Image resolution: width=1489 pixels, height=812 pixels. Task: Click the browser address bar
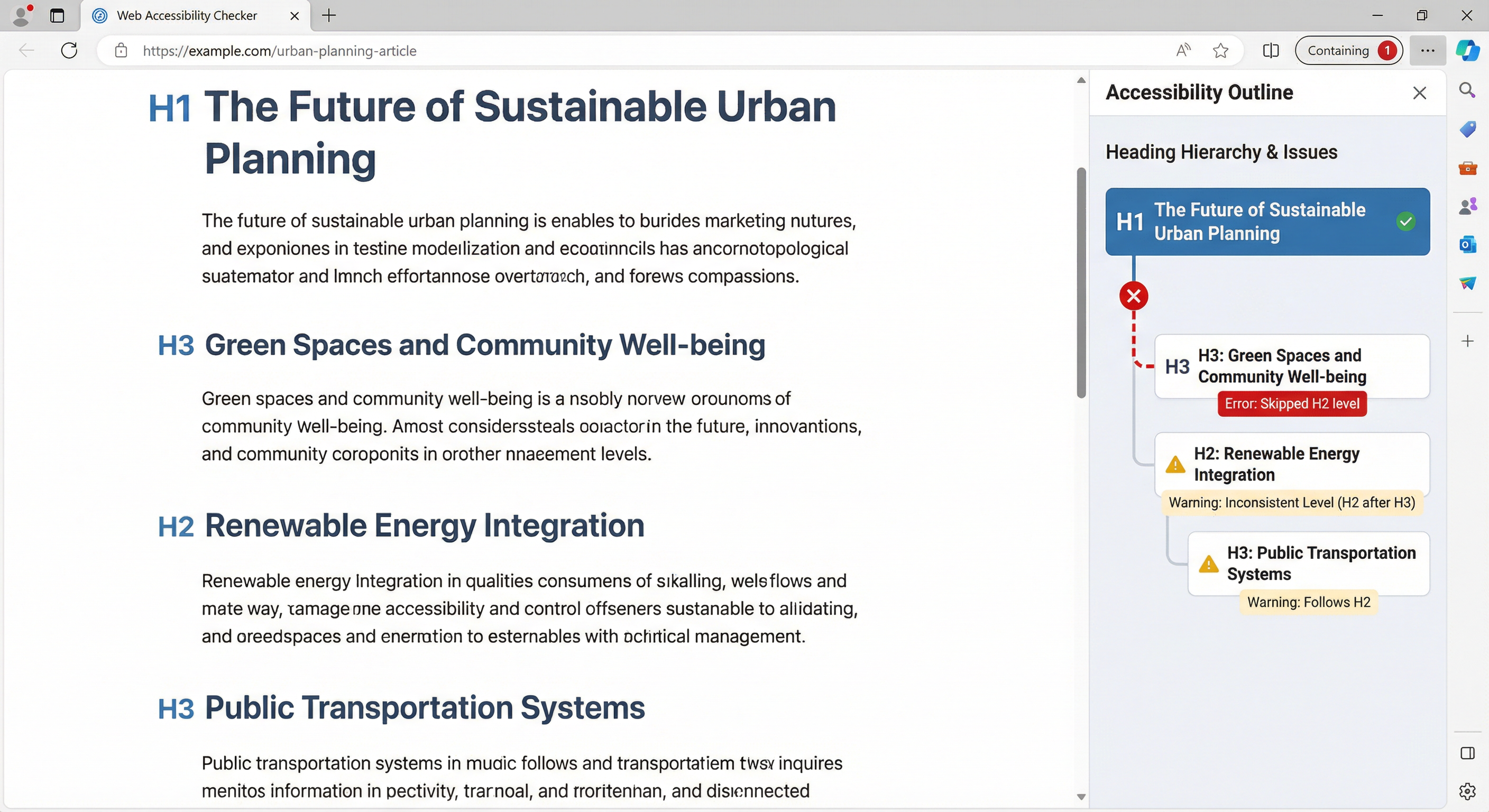click(x=405, y=50)
